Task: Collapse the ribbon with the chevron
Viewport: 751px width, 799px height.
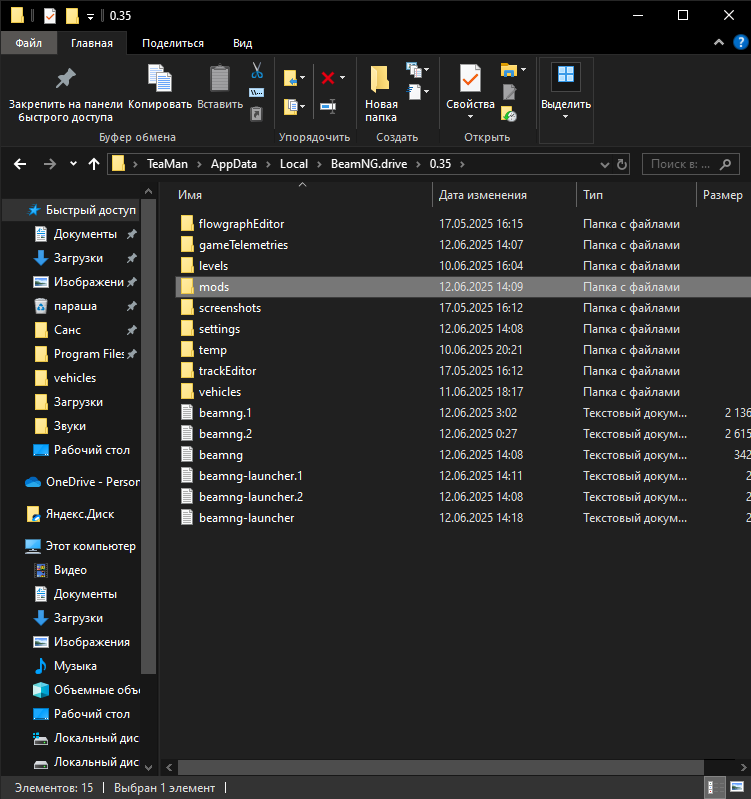Action: [718, 42]
